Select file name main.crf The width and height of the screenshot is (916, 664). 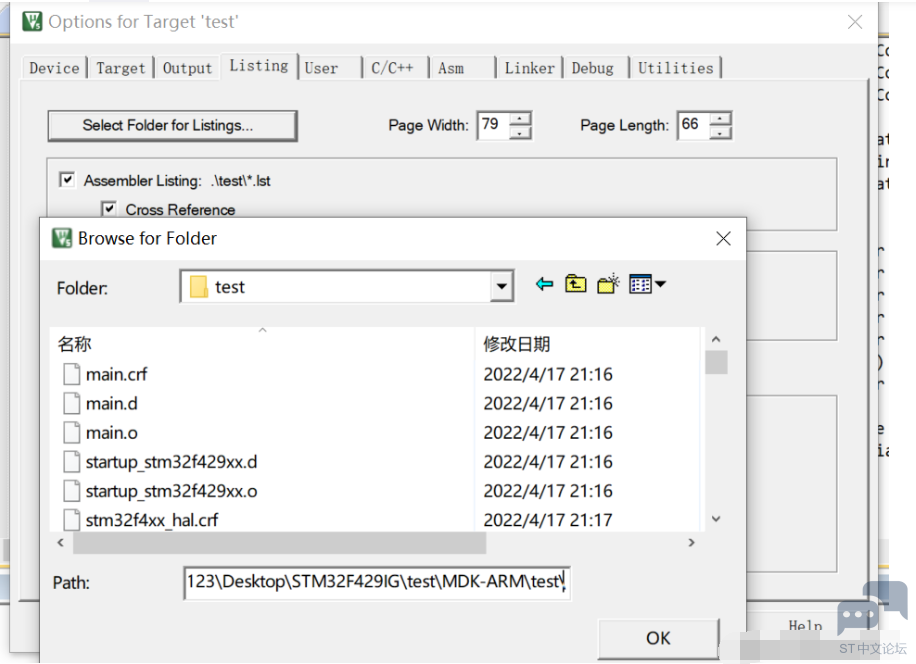tap(116, 374)
